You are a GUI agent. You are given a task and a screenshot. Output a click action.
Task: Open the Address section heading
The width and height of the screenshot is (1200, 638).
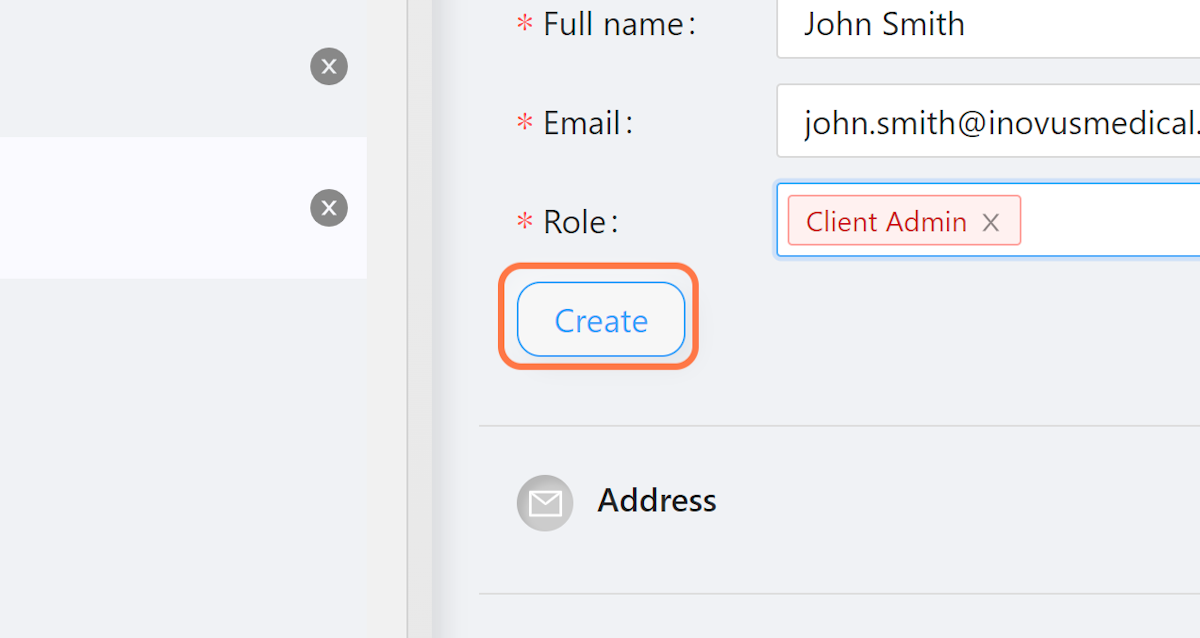pos(657,500)
